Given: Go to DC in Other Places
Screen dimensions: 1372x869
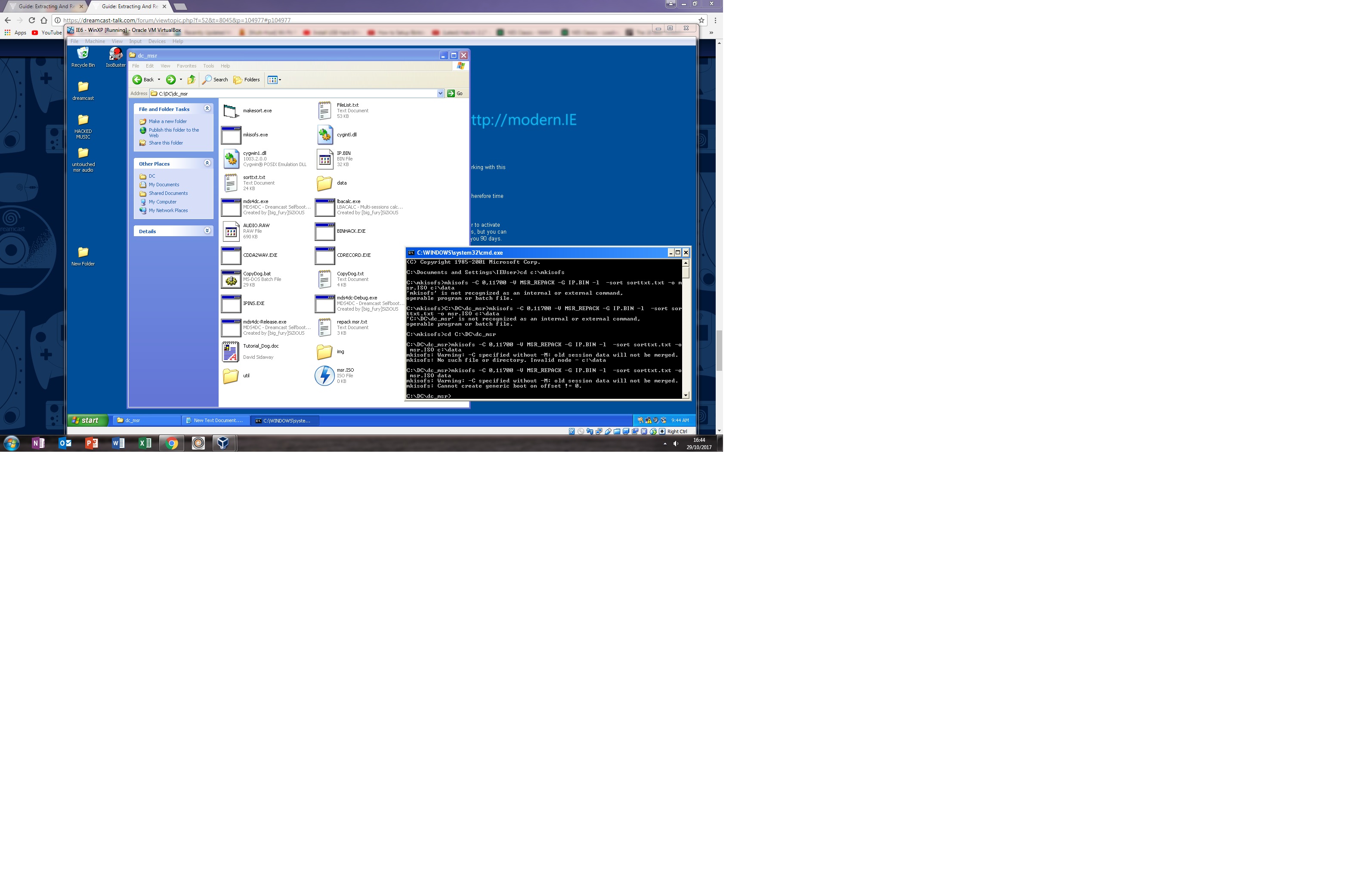Looking at the screenshot, I should 151,176.
